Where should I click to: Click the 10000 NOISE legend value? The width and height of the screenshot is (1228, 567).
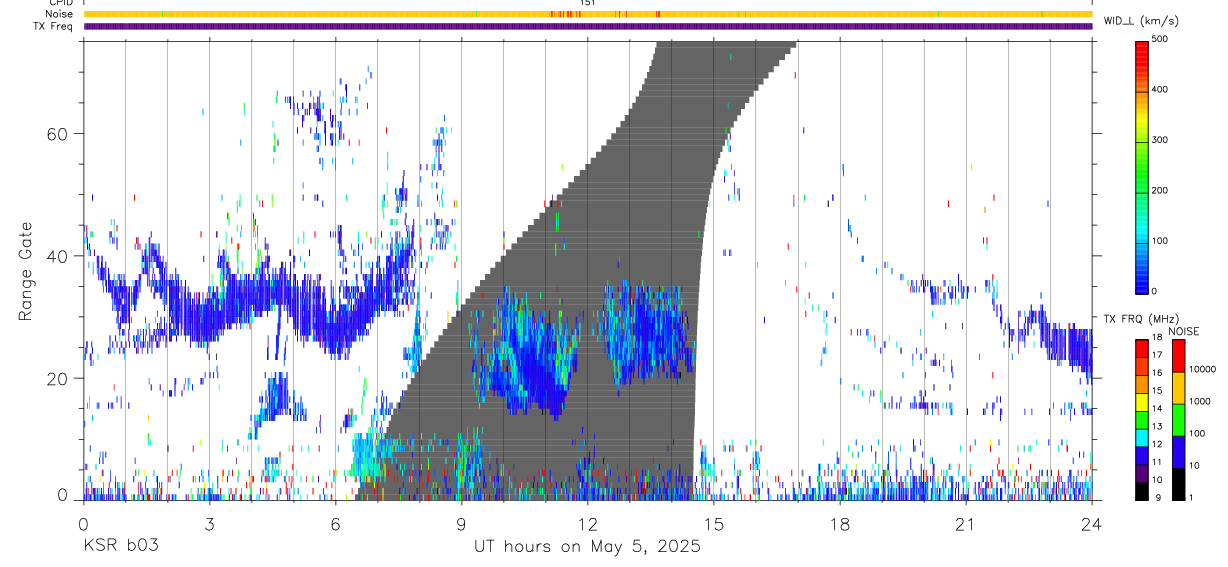(x=1202, y=369)
